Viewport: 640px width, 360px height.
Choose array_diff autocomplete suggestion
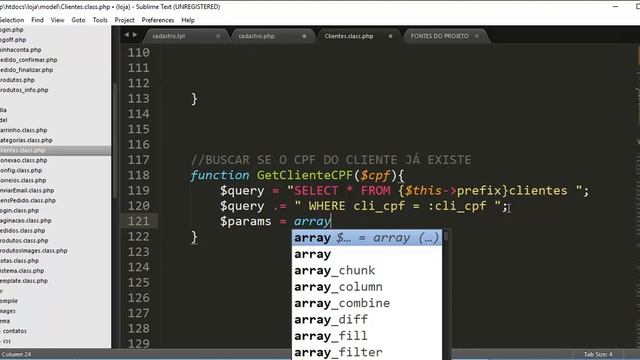tap(367, 319)
